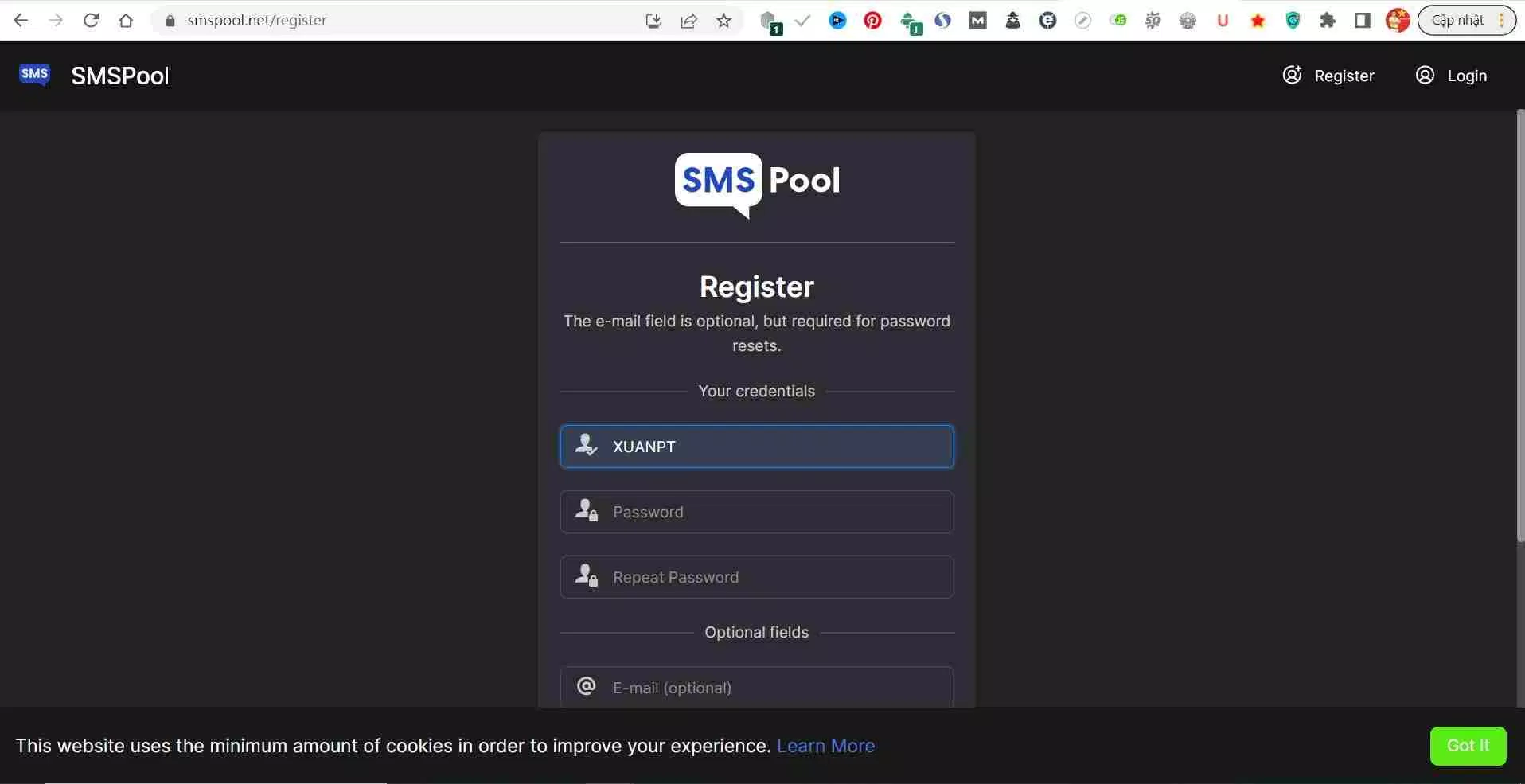Open the hacker-hat figure extension icon
This screenshot has height=784, width=1525.
pyautogui.click(x=1012, y=21)
